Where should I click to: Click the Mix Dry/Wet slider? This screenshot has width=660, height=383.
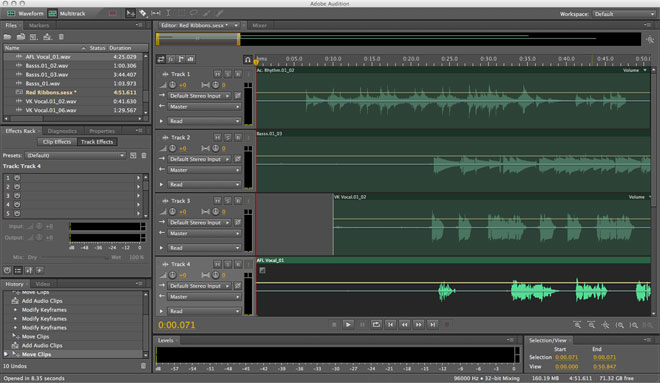click(x=75, y=257)
